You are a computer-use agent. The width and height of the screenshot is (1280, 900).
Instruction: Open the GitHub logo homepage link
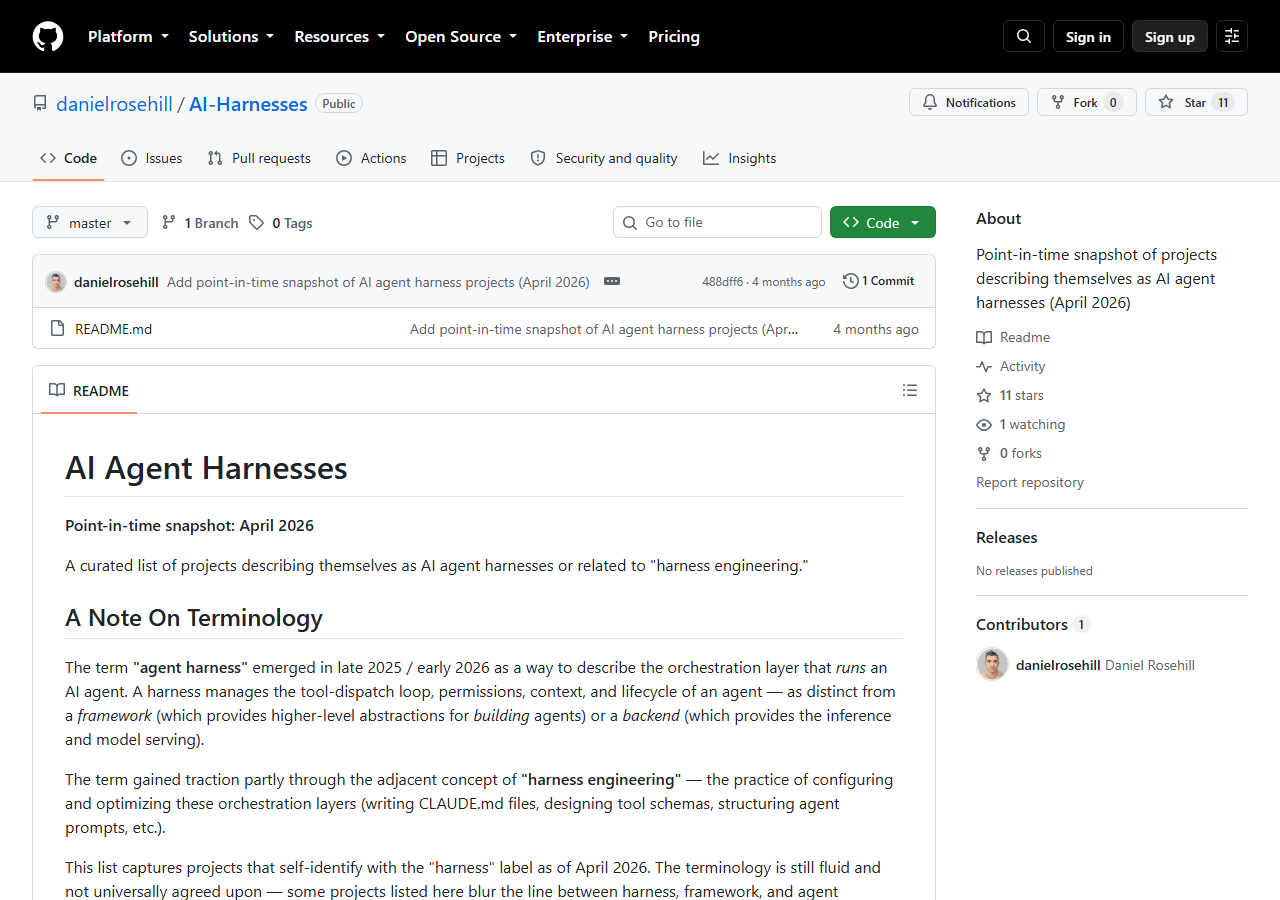pyautogui.click(x=48, y=36)
